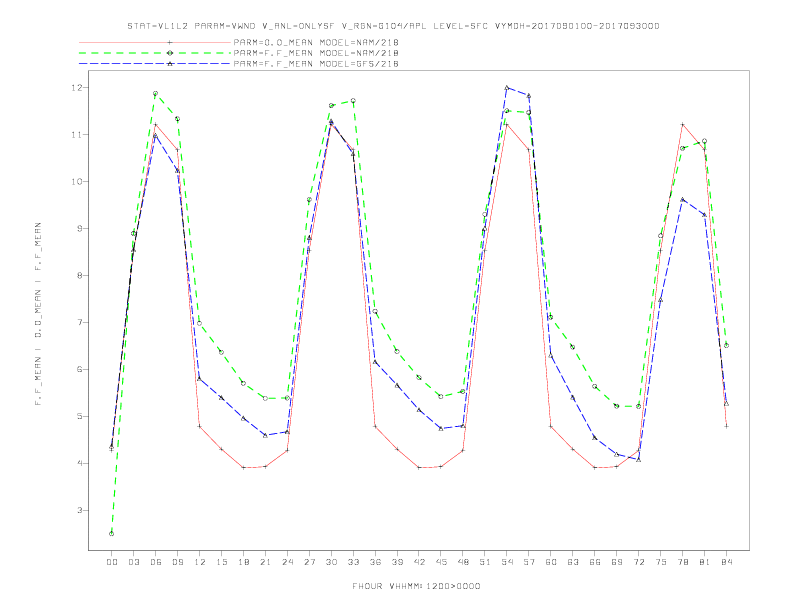Click x-axis forecast hour label 03
The height and width of the screenshot is (612, 792).
click(133, 562)
